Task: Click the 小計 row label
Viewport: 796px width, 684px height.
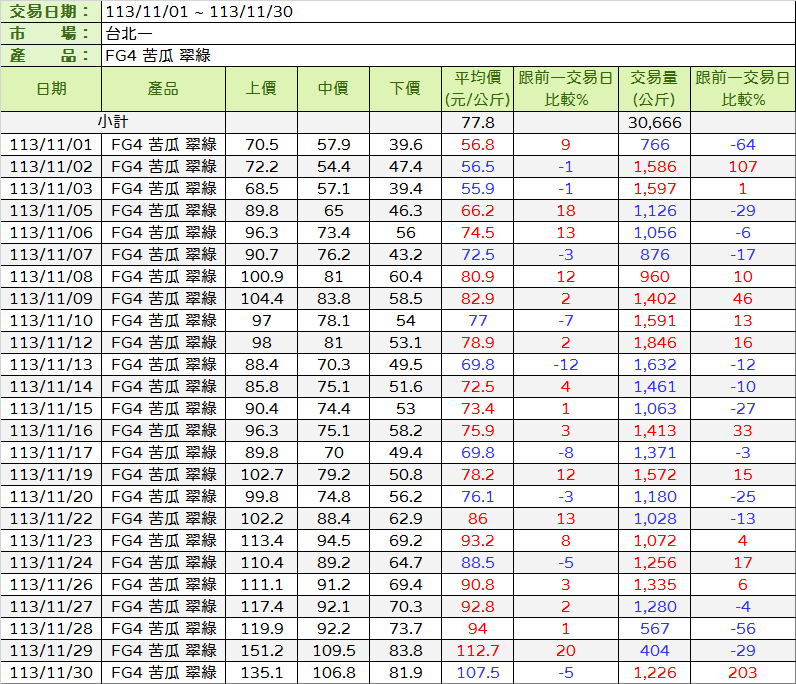Action: click(x=112, y=122)
